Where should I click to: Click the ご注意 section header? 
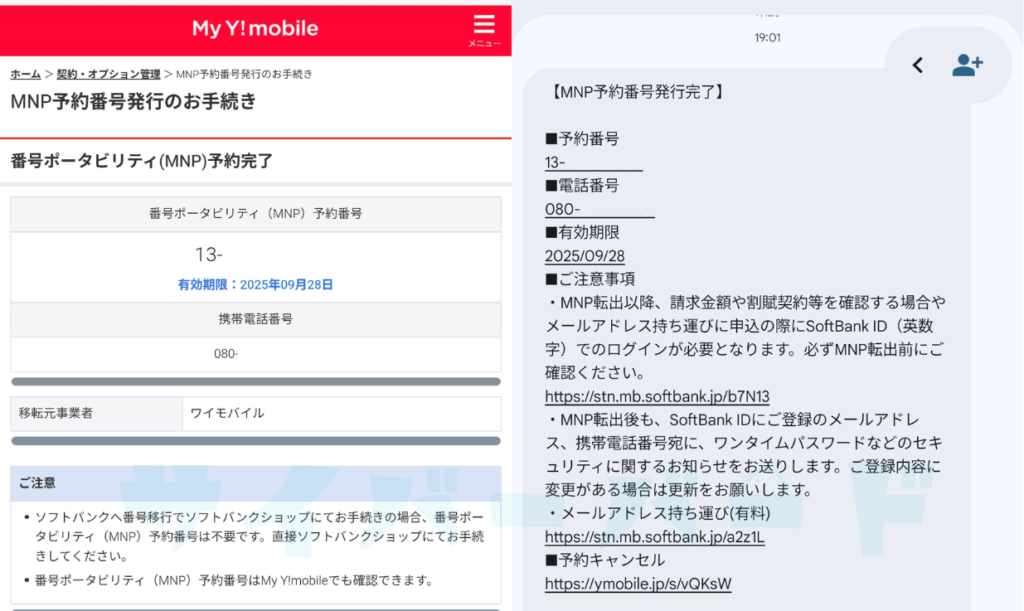point(255,483)
